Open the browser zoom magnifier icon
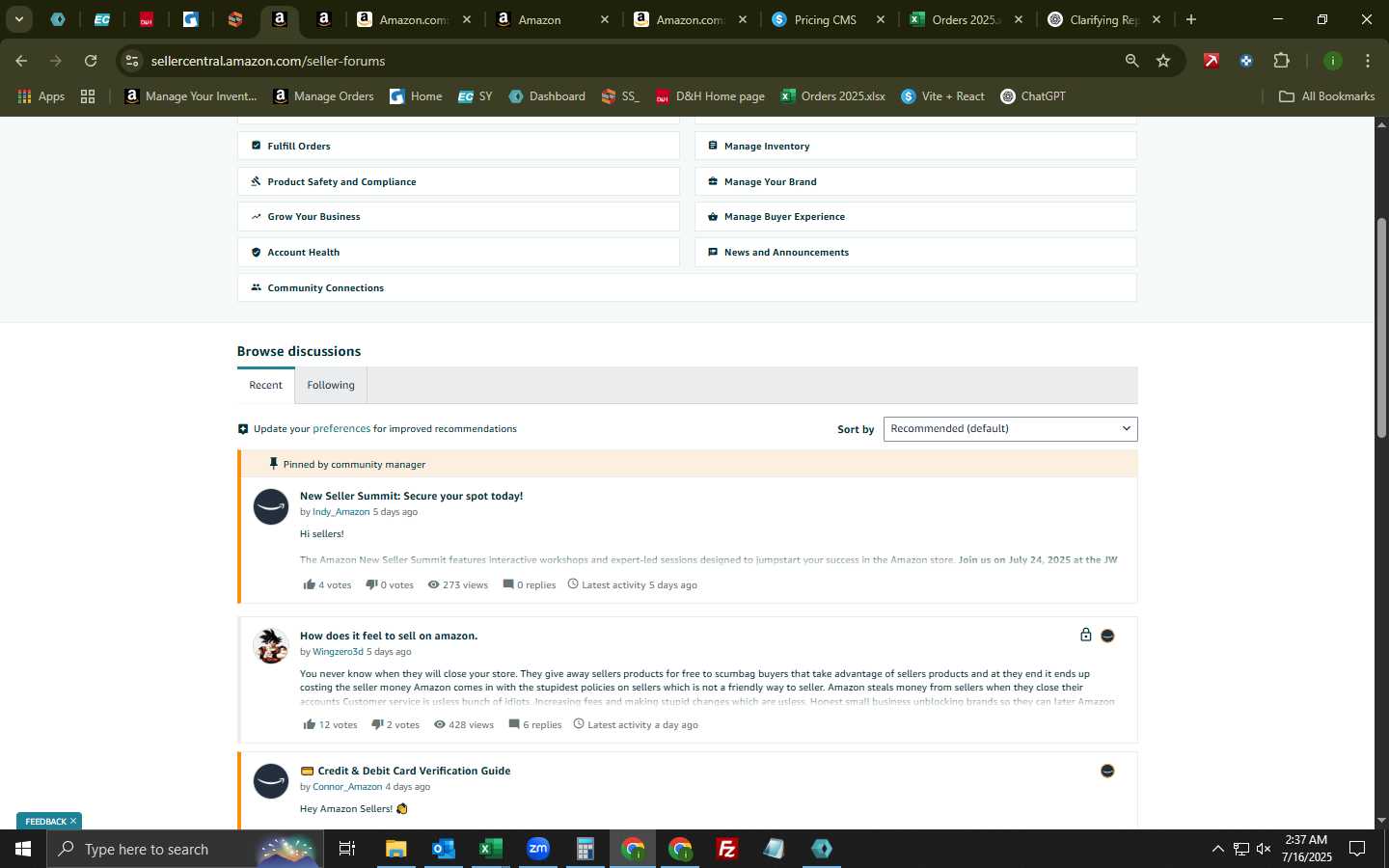The height and width of the screenshot is (868, 1389). pyautogui.click(x=1131, y=61)
